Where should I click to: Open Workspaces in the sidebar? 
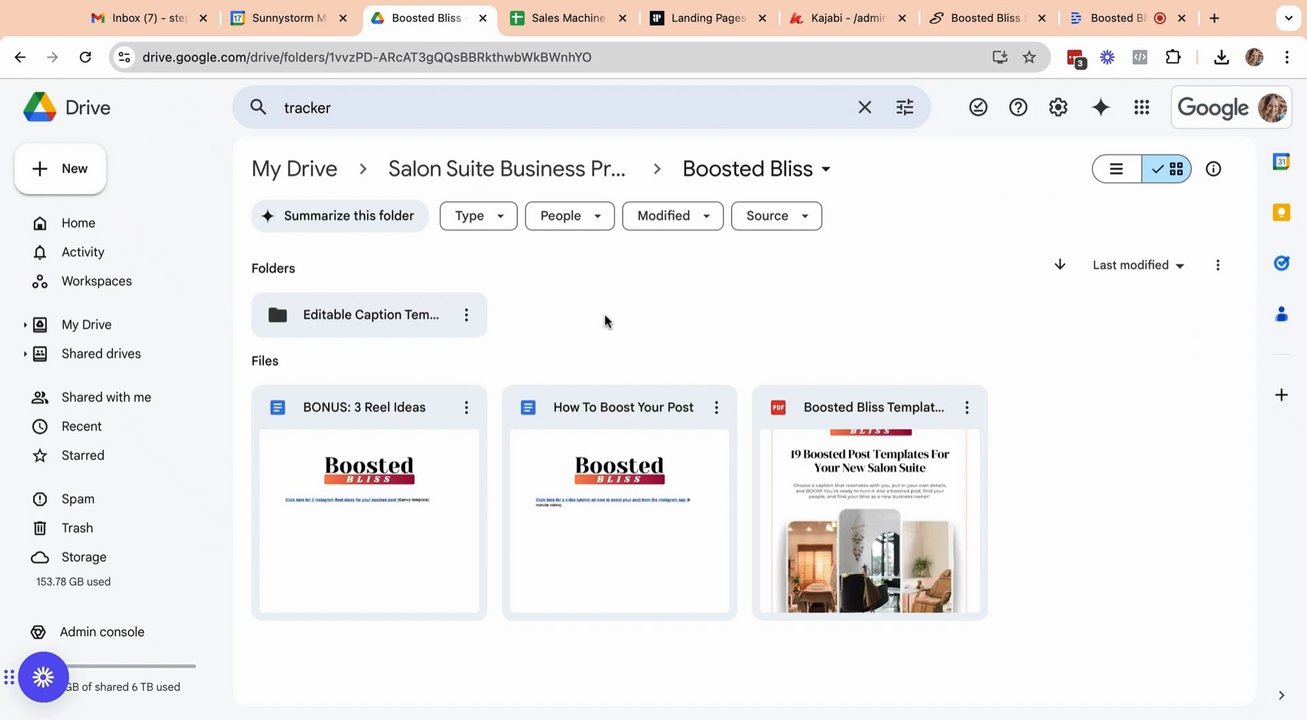click(96, 281)
